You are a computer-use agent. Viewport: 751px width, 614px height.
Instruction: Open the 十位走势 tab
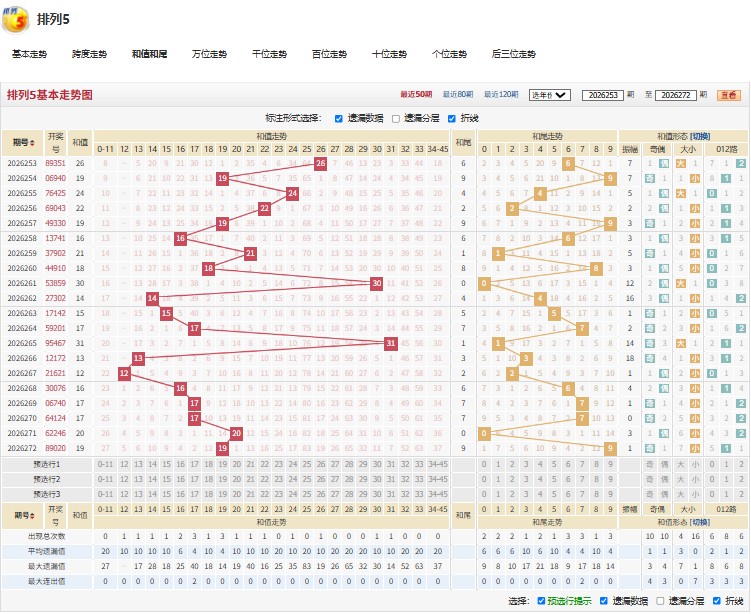pos(389,54)
